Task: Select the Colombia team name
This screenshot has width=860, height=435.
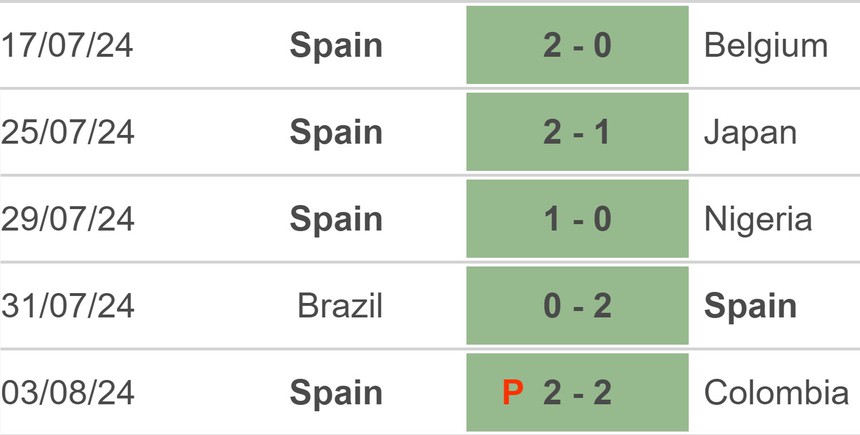Action: point(776,393)
